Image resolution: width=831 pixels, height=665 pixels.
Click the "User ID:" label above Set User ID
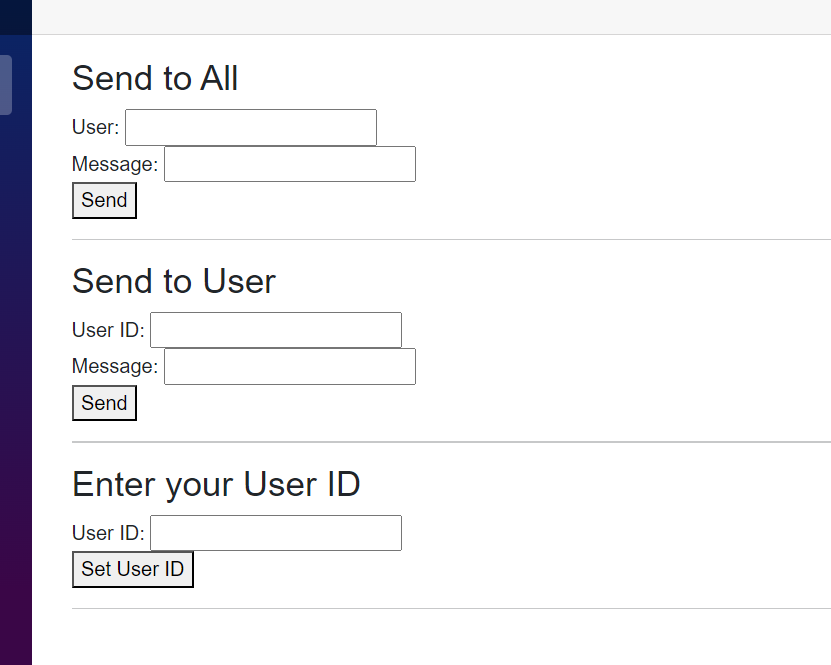point(108,533)
